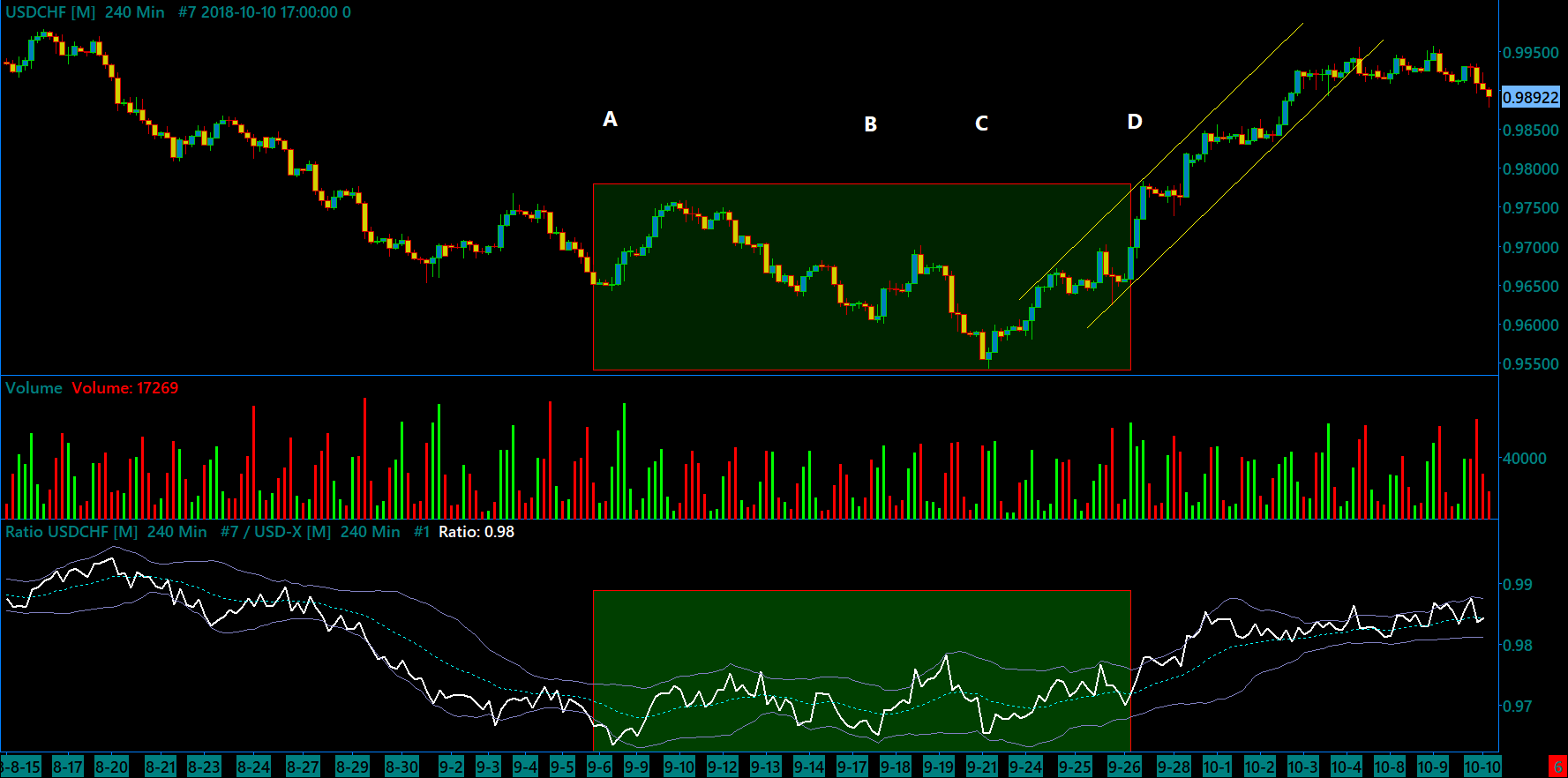Viewport: 1568px width, 778px height.
Task: Select the 10-9 date marker
Action: pos(1433,767)
